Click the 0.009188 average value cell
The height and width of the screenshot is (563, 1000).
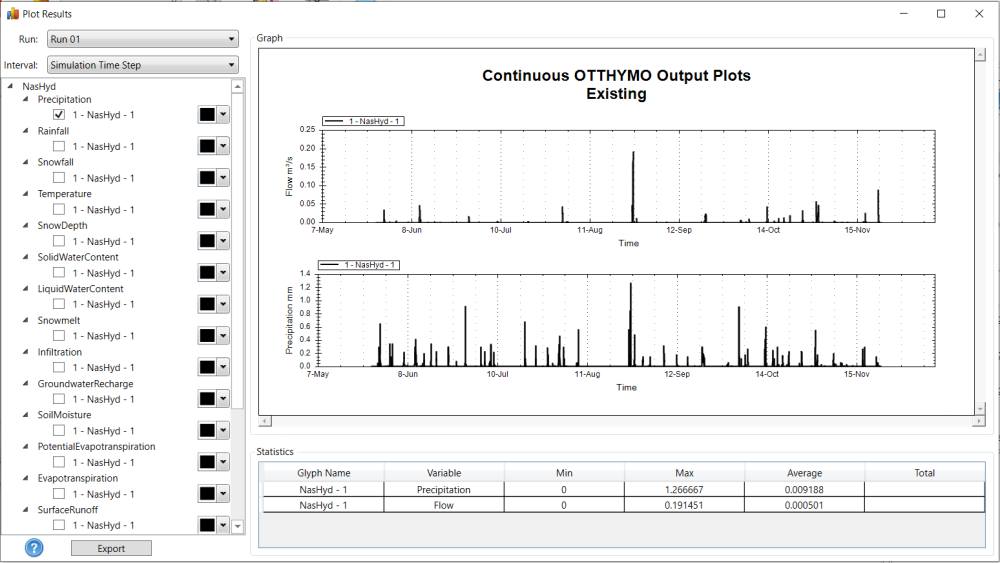pyautogui.click(x=804, y=490)
